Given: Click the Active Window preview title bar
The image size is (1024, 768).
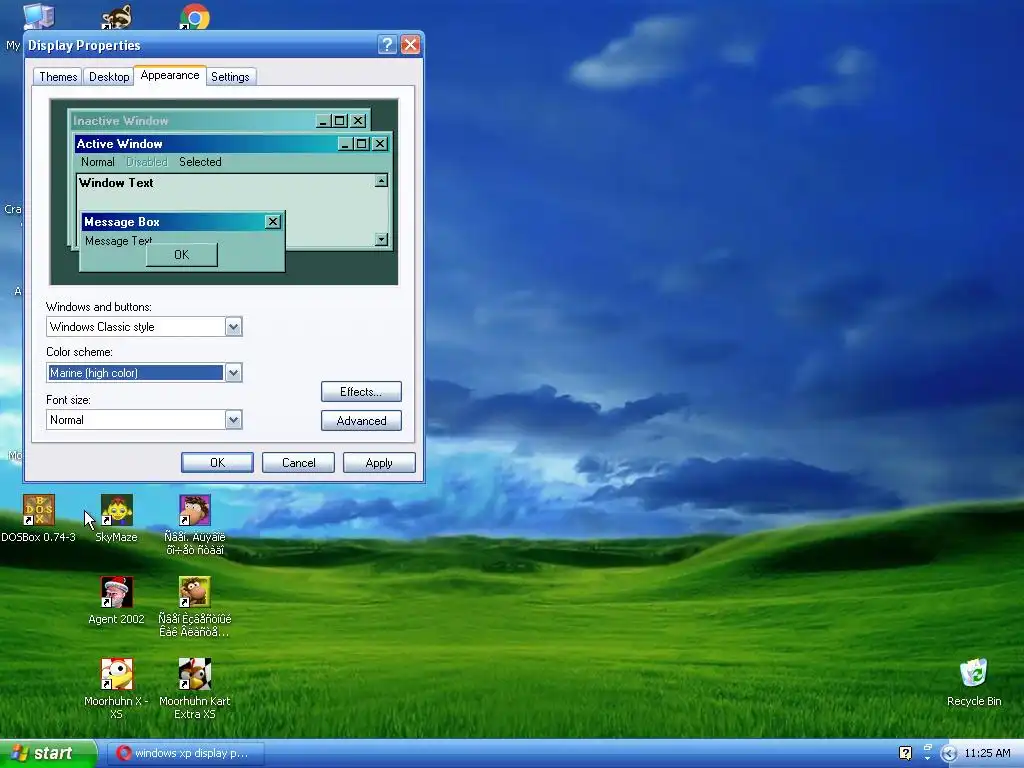Looking at the screenshot, I should [232, 144].
